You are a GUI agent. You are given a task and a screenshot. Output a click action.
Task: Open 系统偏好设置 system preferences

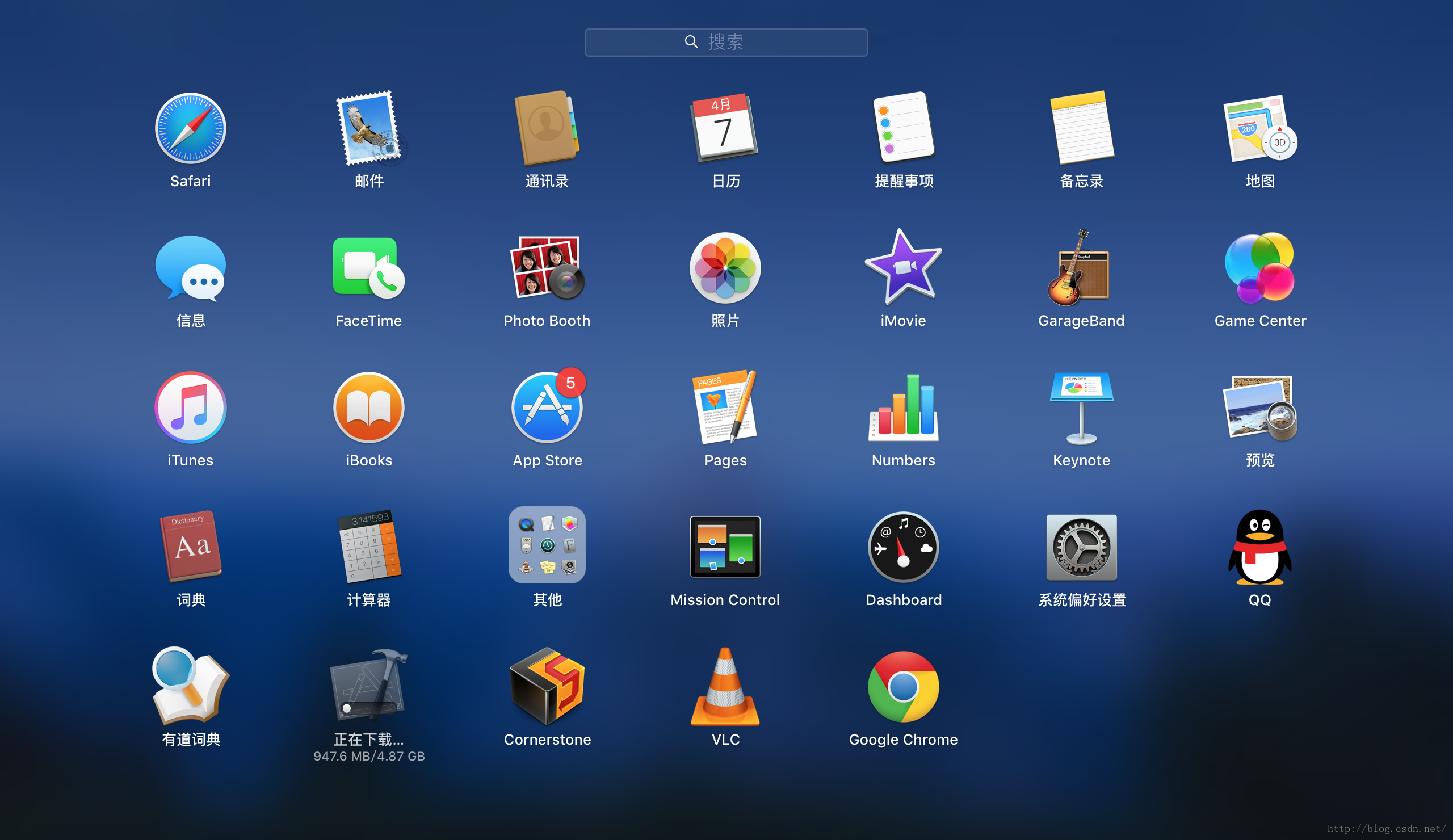1082,547
